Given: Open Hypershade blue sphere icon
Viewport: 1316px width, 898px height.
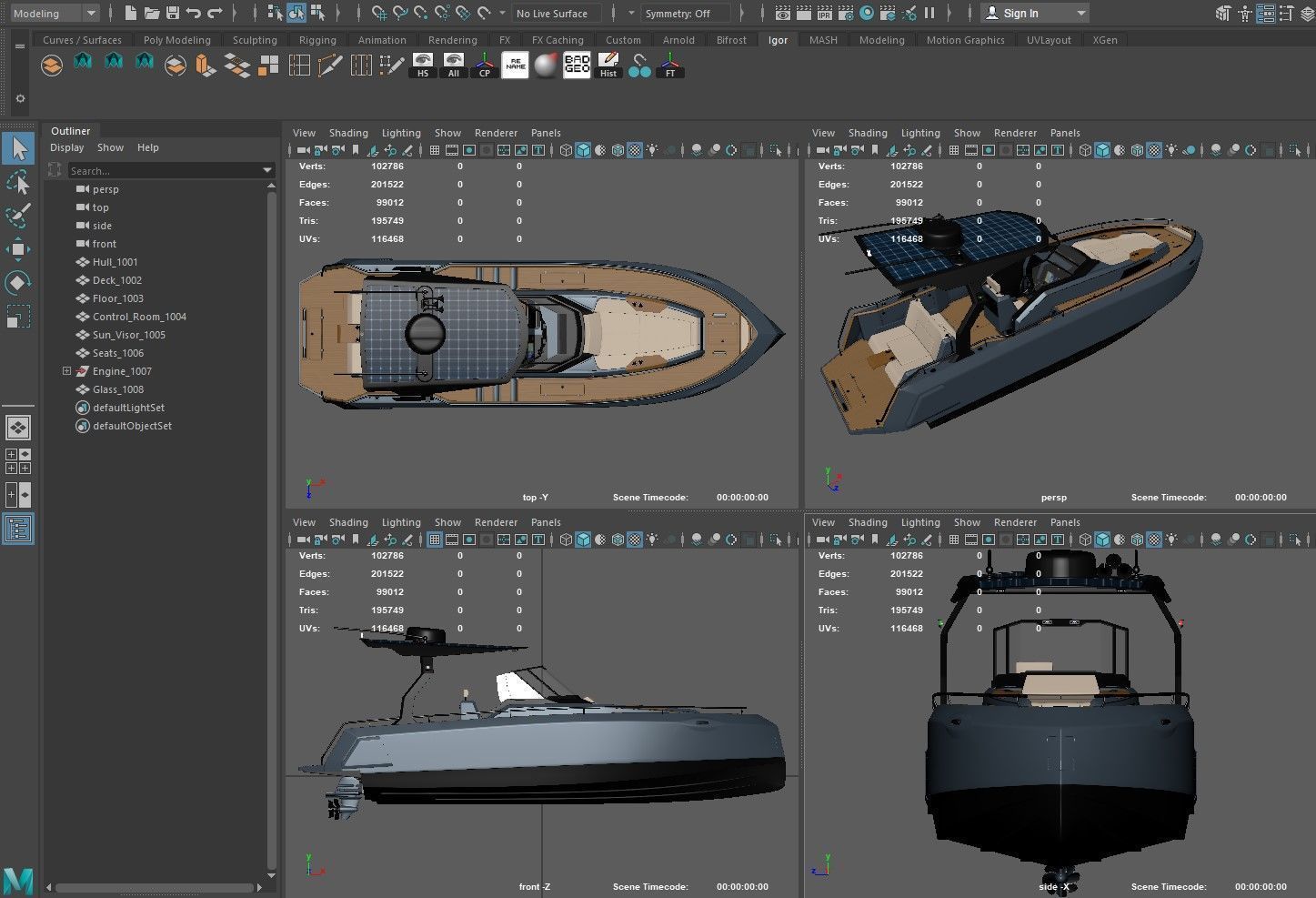Looking at the screenshot, I should point(867,13).
